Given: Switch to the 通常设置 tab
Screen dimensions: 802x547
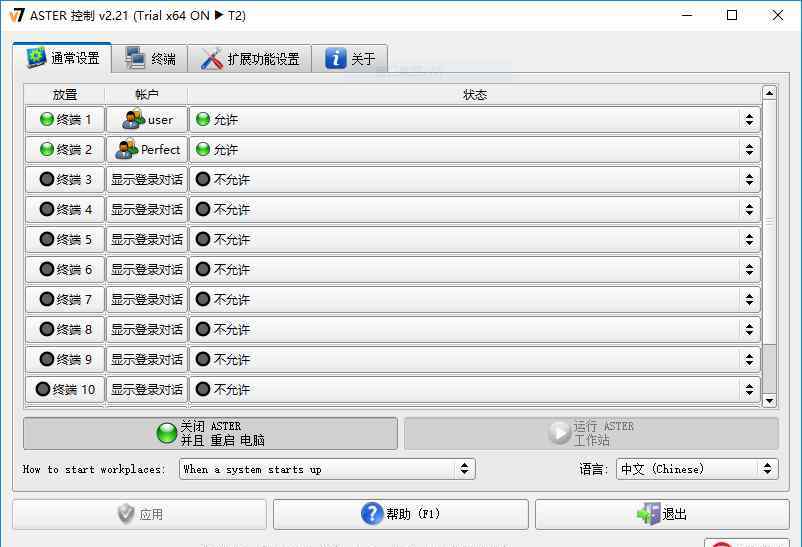Looking at the screenshot, I should pos(62,58).
